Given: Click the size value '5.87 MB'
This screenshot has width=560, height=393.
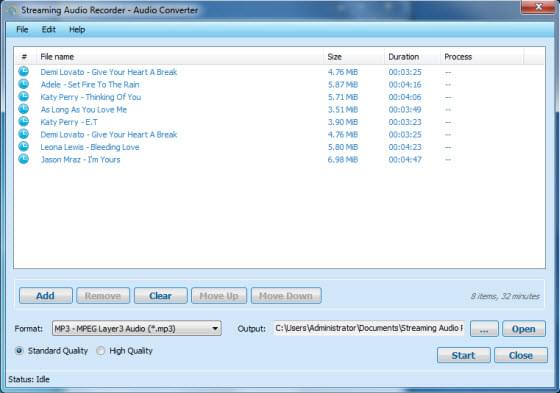Looking at the screenshot, I should point(343,85).
